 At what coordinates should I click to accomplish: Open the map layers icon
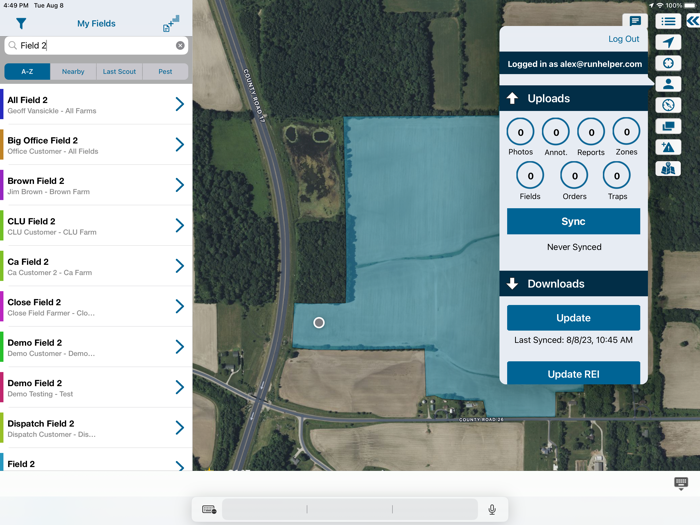click(668, 126)
